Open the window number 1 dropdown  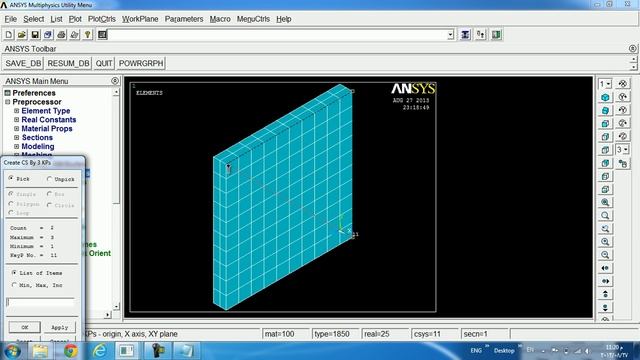605,84
